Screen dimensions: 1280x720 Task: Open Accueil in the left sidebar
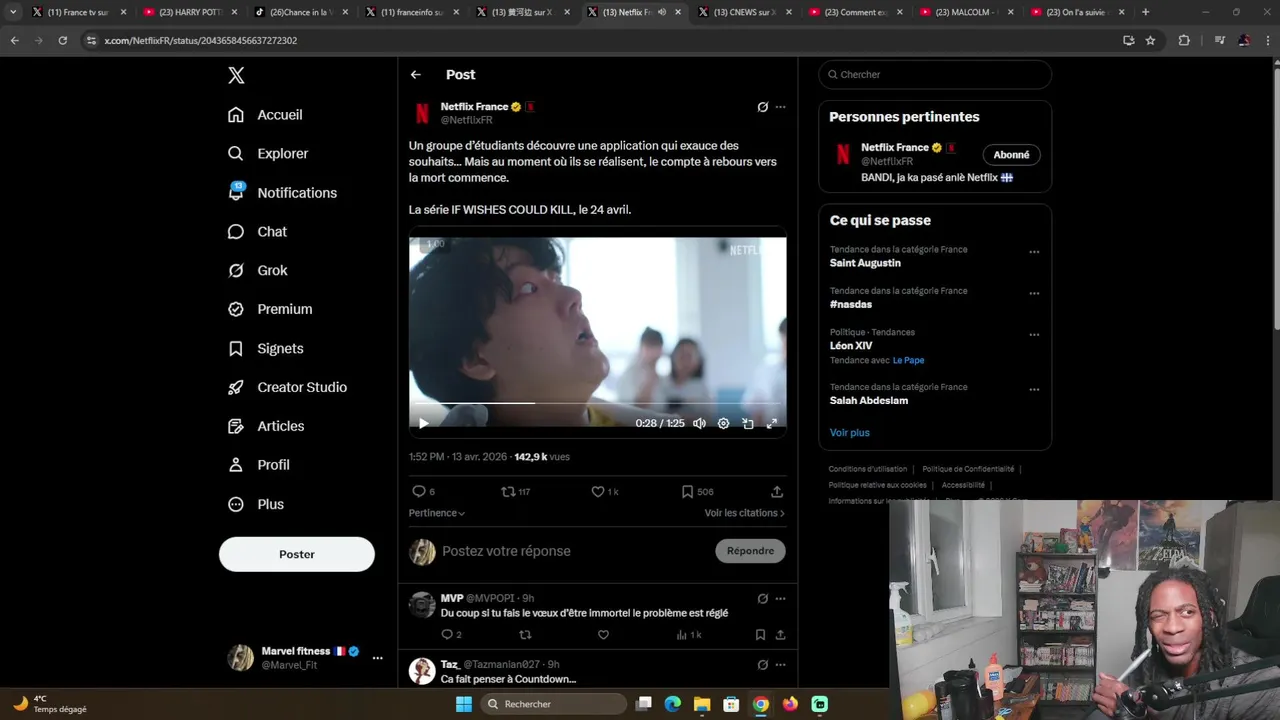(x=265, y=115)
